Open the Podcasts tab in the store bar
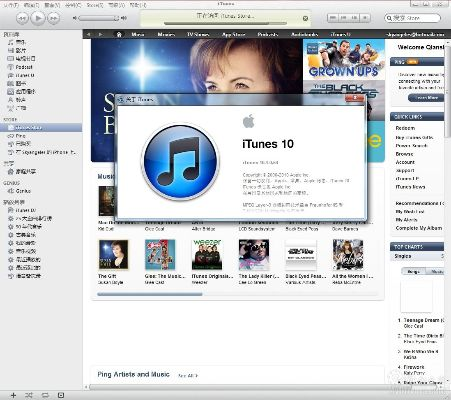Screen dimensions: 451x400 [268, 34]
